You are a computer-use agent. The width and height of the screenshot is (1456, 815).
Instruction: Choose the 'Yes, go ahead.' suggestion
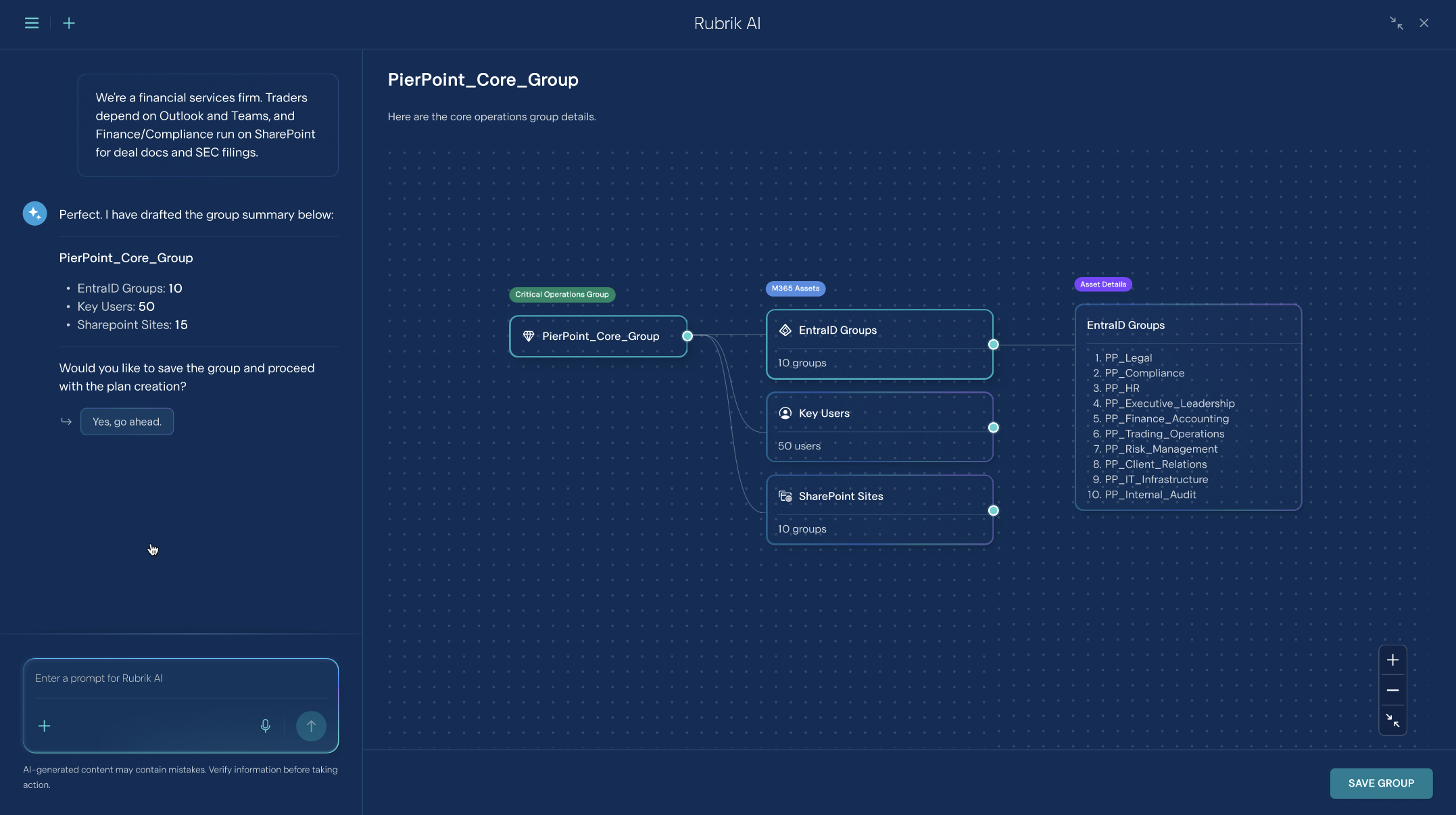(x=127, y=422)
